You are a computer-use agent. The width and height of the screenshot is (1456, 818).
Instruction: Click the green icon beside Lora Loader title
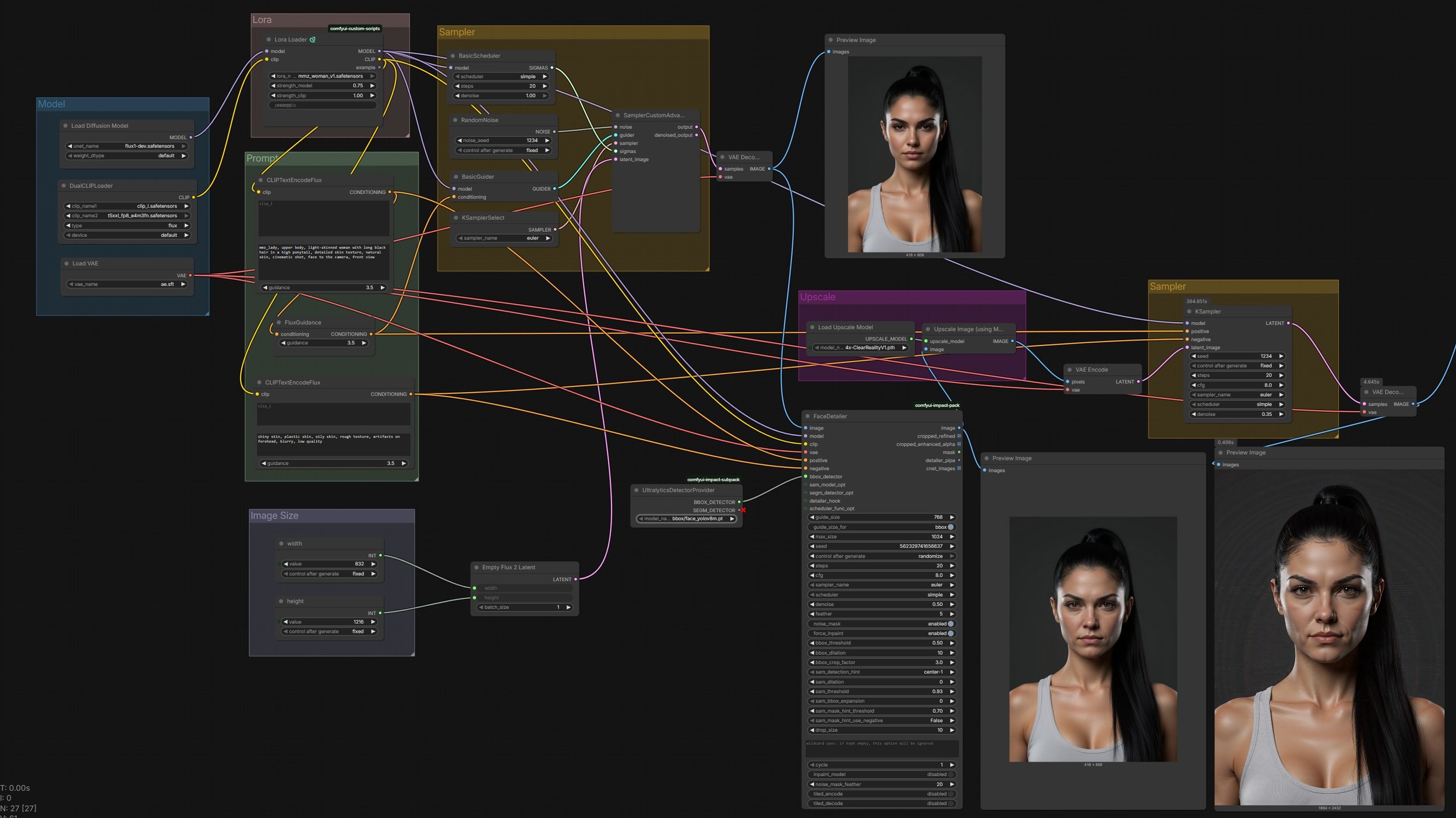(x=313, y=40)
